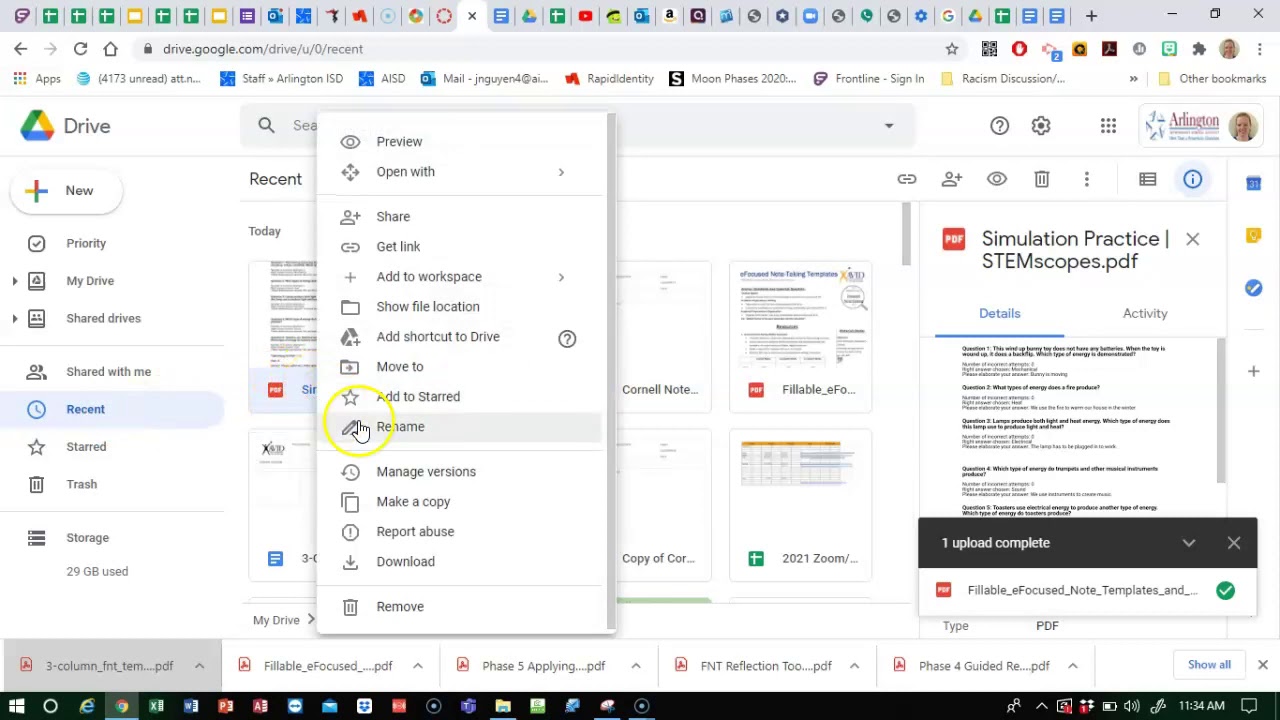Open the search options dropdown arrow
The width and height of the screenshot is (1280, 720).
coord(889,125)
